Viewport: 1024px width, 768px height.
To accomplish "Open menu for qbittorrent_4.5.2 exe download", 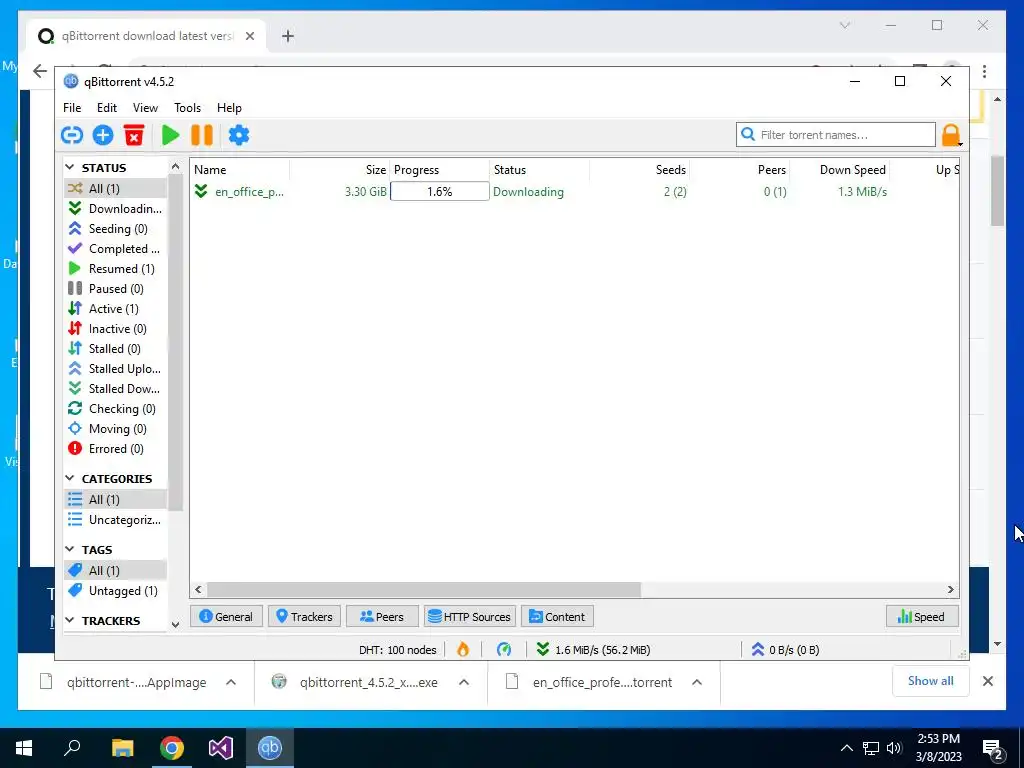I will 464,682.
